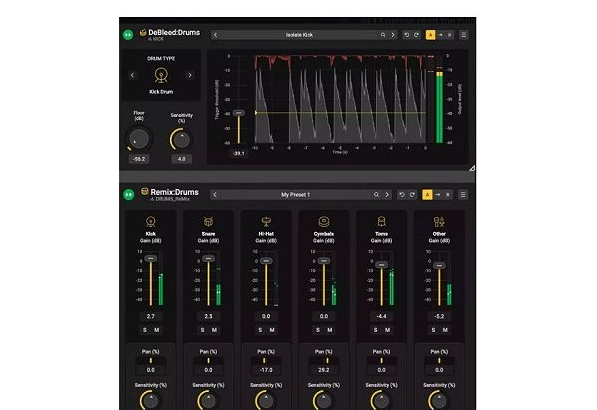597x410 pixels.
Task: Click the yellow threshold line marker
Action: (256, 113)
